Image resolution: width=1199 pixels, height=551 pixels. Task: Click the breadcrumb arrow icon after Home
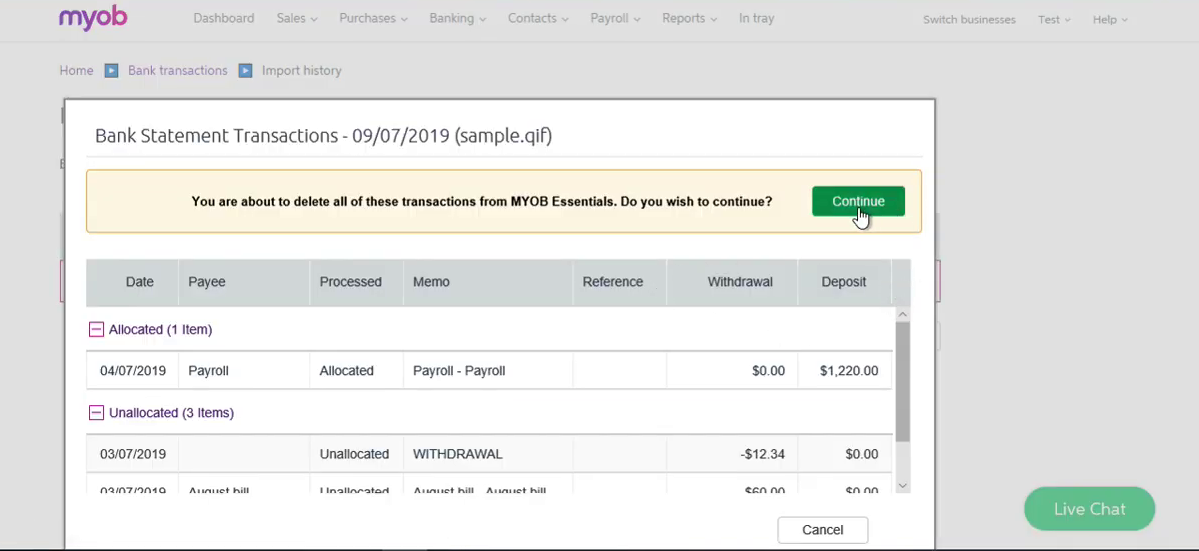coord(111,70)
